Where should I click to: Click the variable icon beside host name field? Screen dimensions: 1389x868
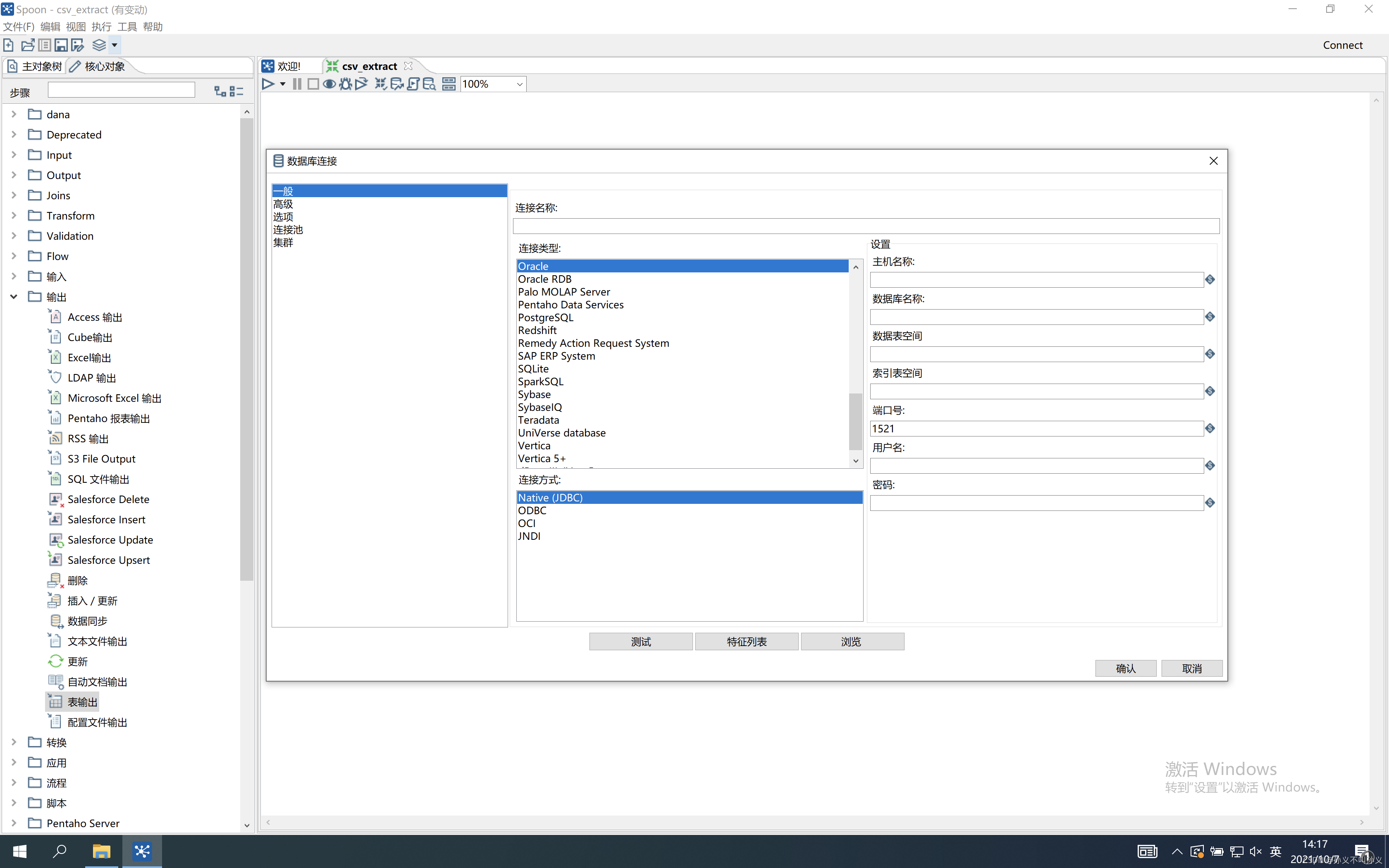point(1210,279)
